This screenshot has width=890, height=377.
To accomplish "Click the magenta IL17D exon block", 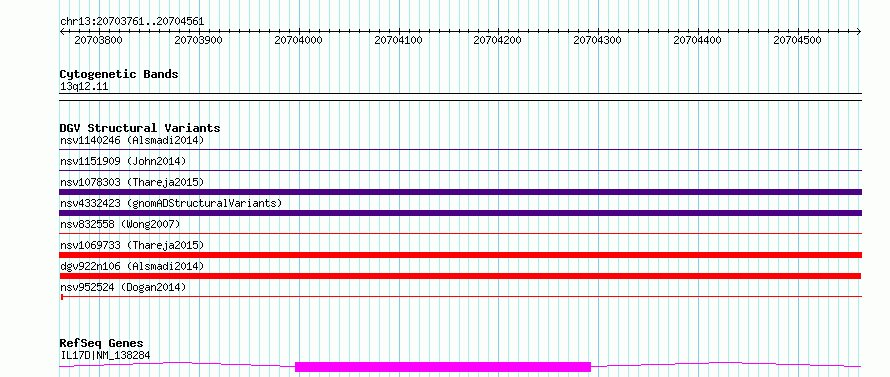I will coord(443,367).
